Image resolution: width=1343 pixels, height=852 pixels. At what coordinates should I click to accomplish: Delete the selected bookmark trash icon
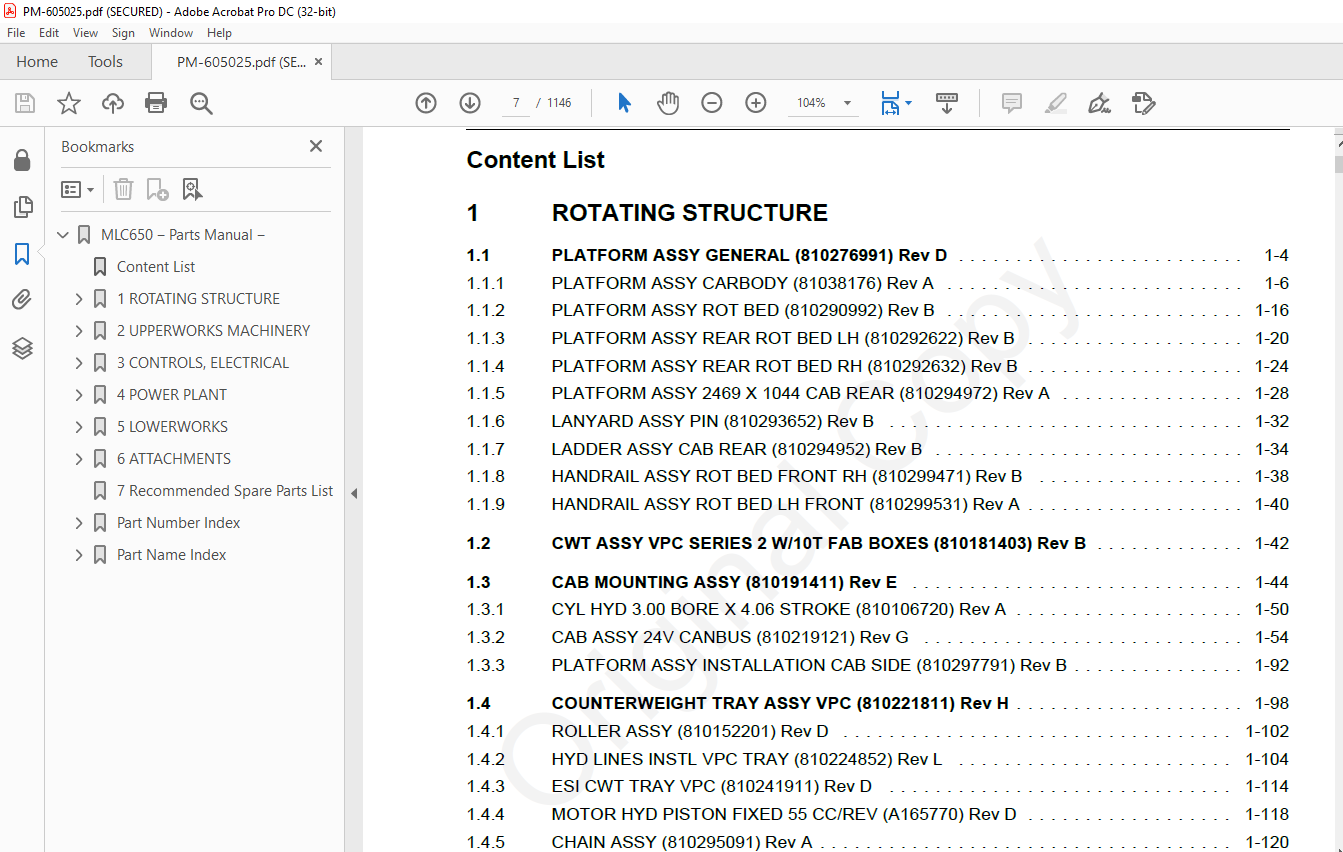pos(123,189)
